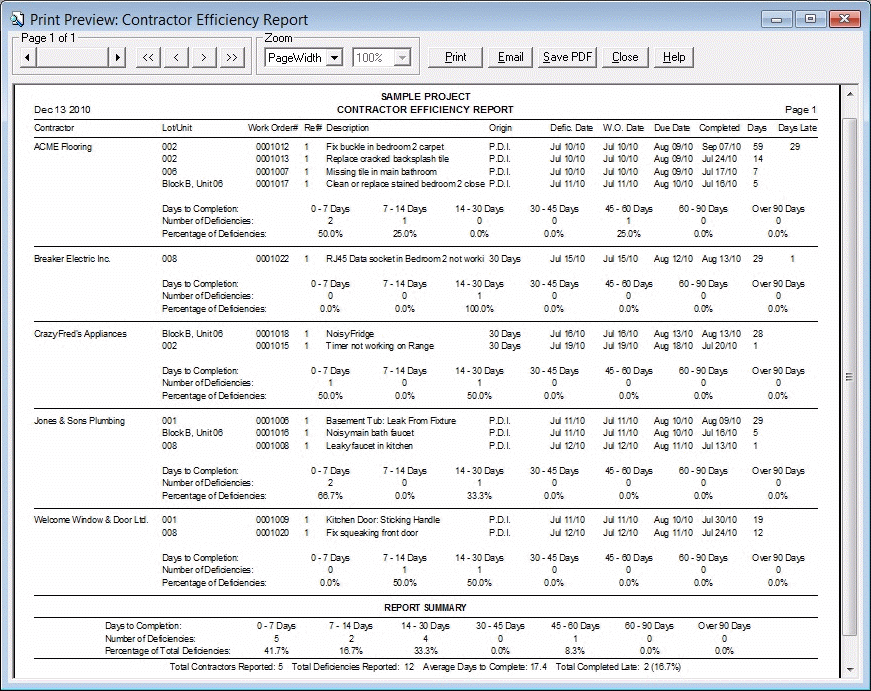Click the 'Days Late' column header

[797, 128]
